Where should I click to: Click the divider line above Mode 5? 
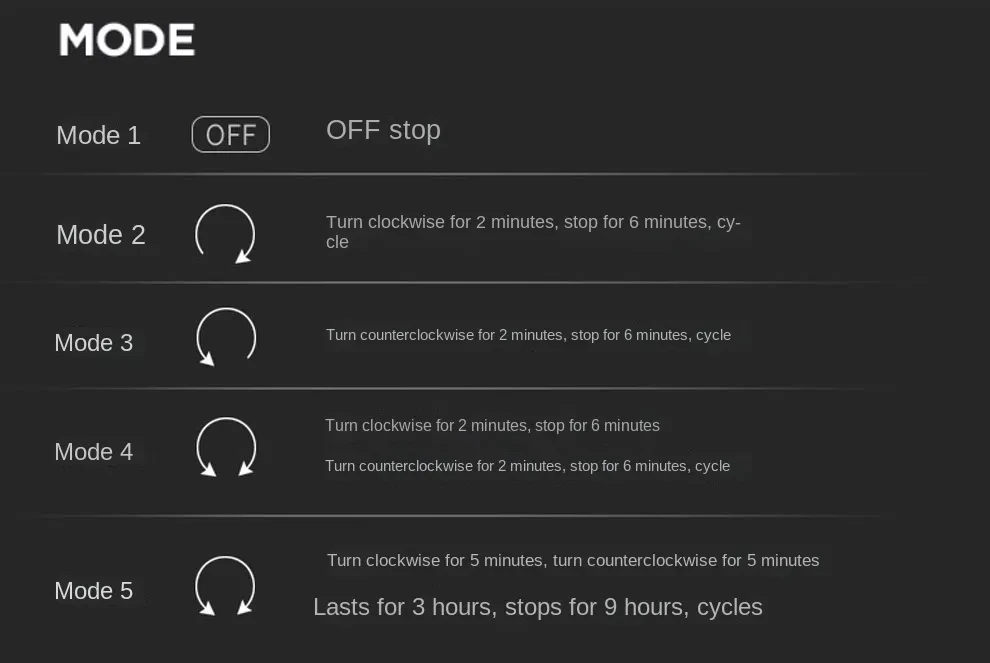click(450, 516)
